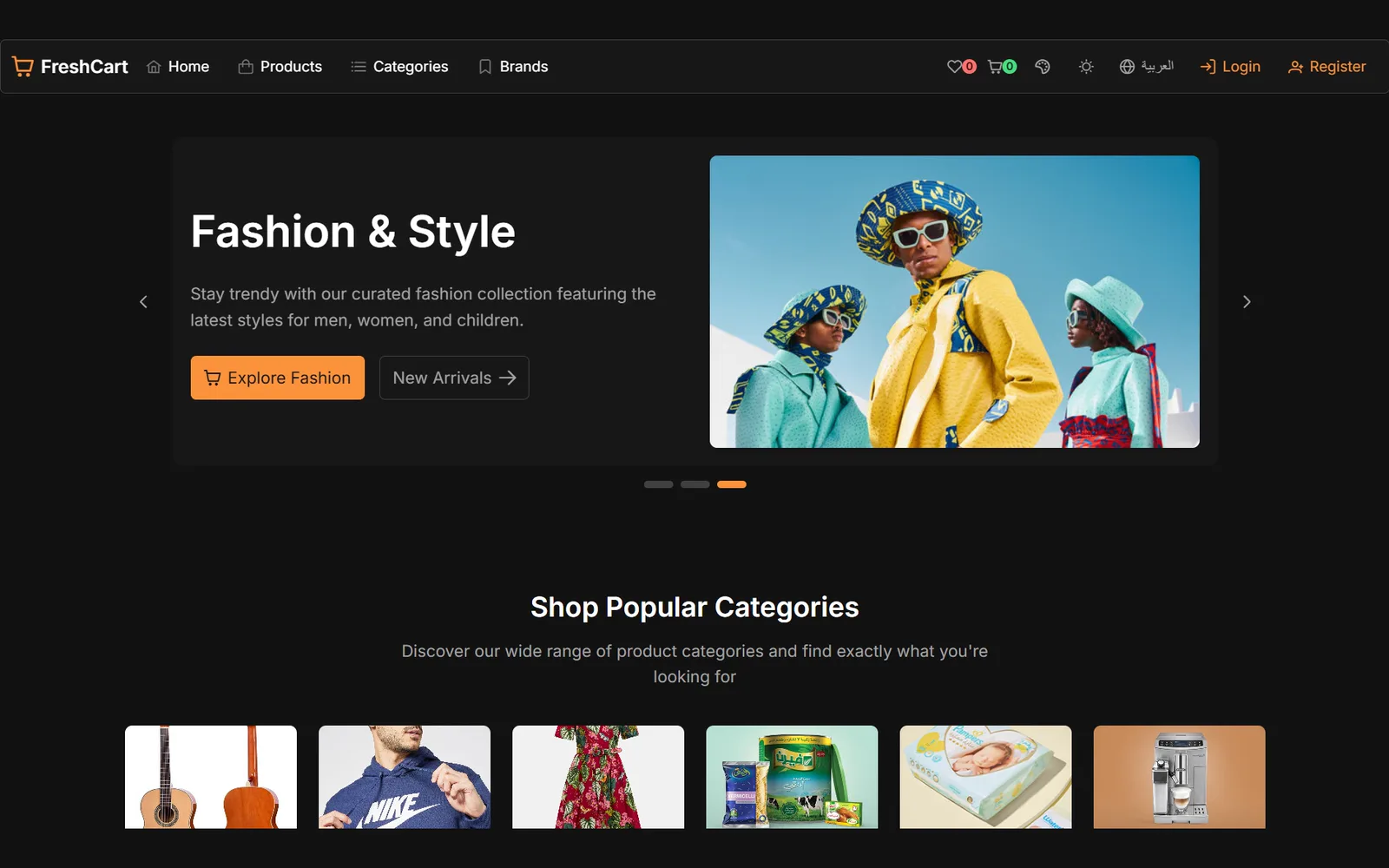This screenshot has height=868, width=1389.
Task: Open the floral dress category thumbnail
Action: 598,777
